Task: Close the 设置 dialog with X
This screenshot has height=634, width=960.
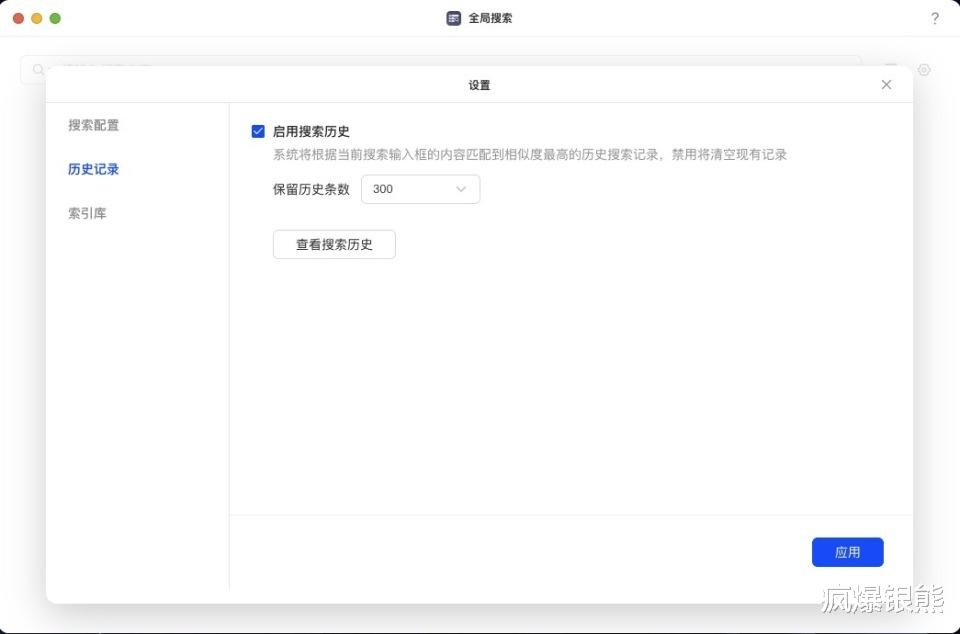Action: pos(886,84)
